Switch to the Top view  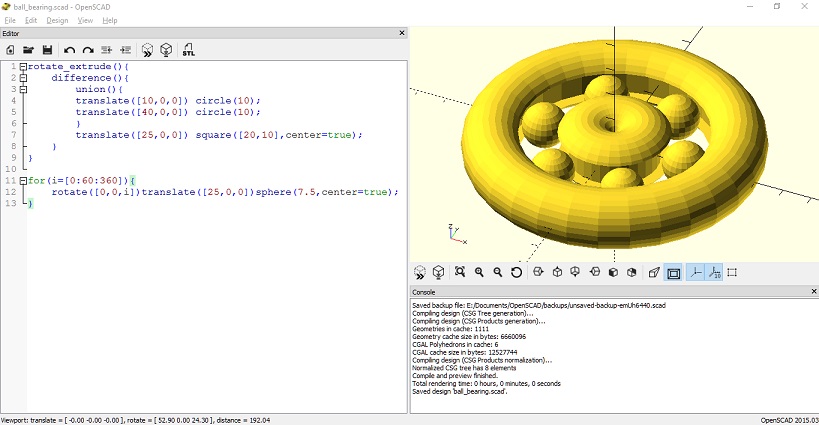(557, 272)
